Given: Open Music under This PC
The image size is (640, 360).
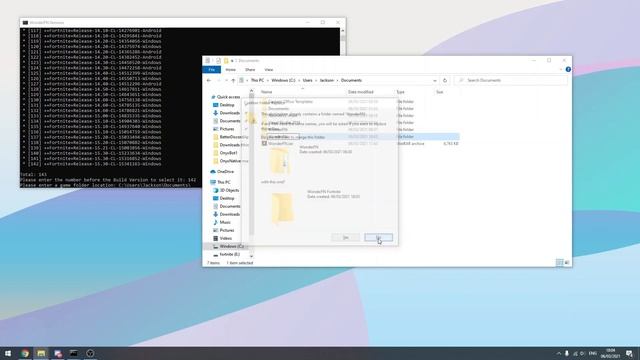Looking at the screenshot, I should pos(225,222).
